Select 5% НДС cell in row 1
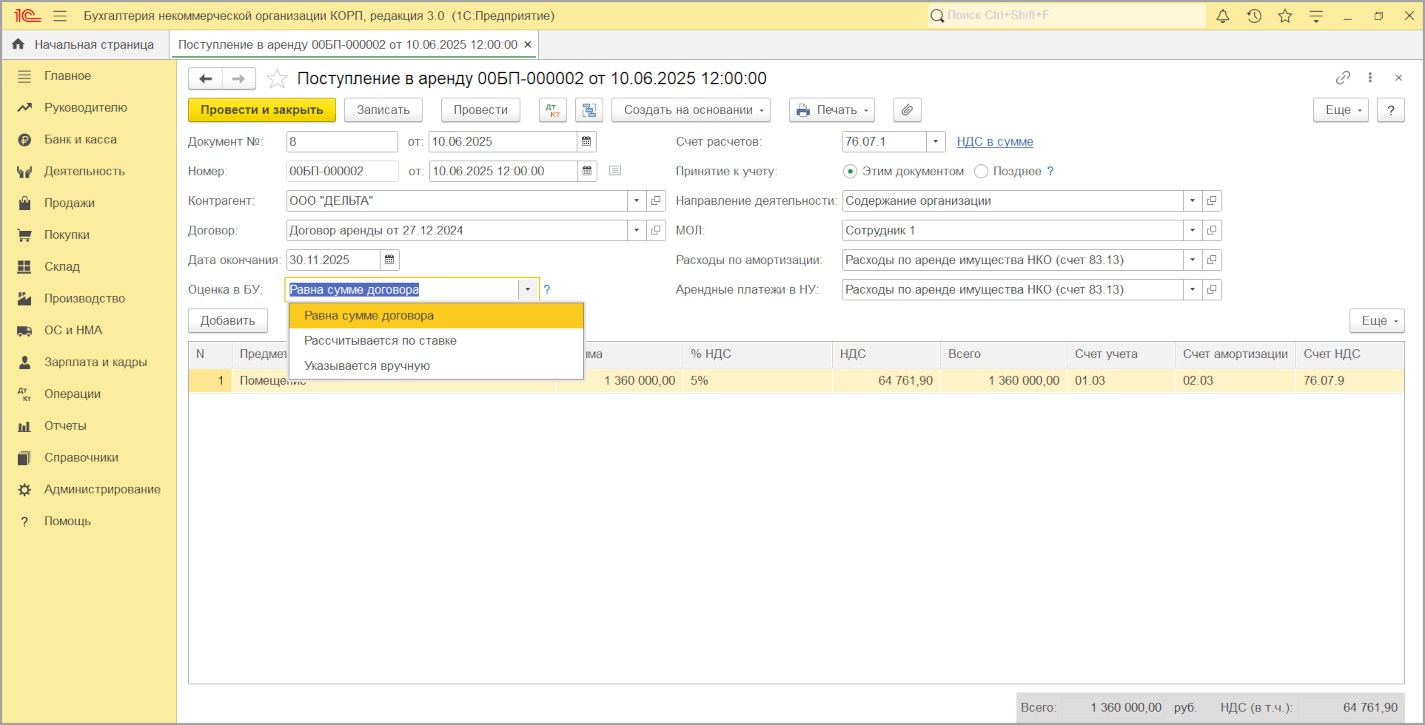Viewport: 1425px width, 725px height. pyautogui.click(x=757, y=381)
